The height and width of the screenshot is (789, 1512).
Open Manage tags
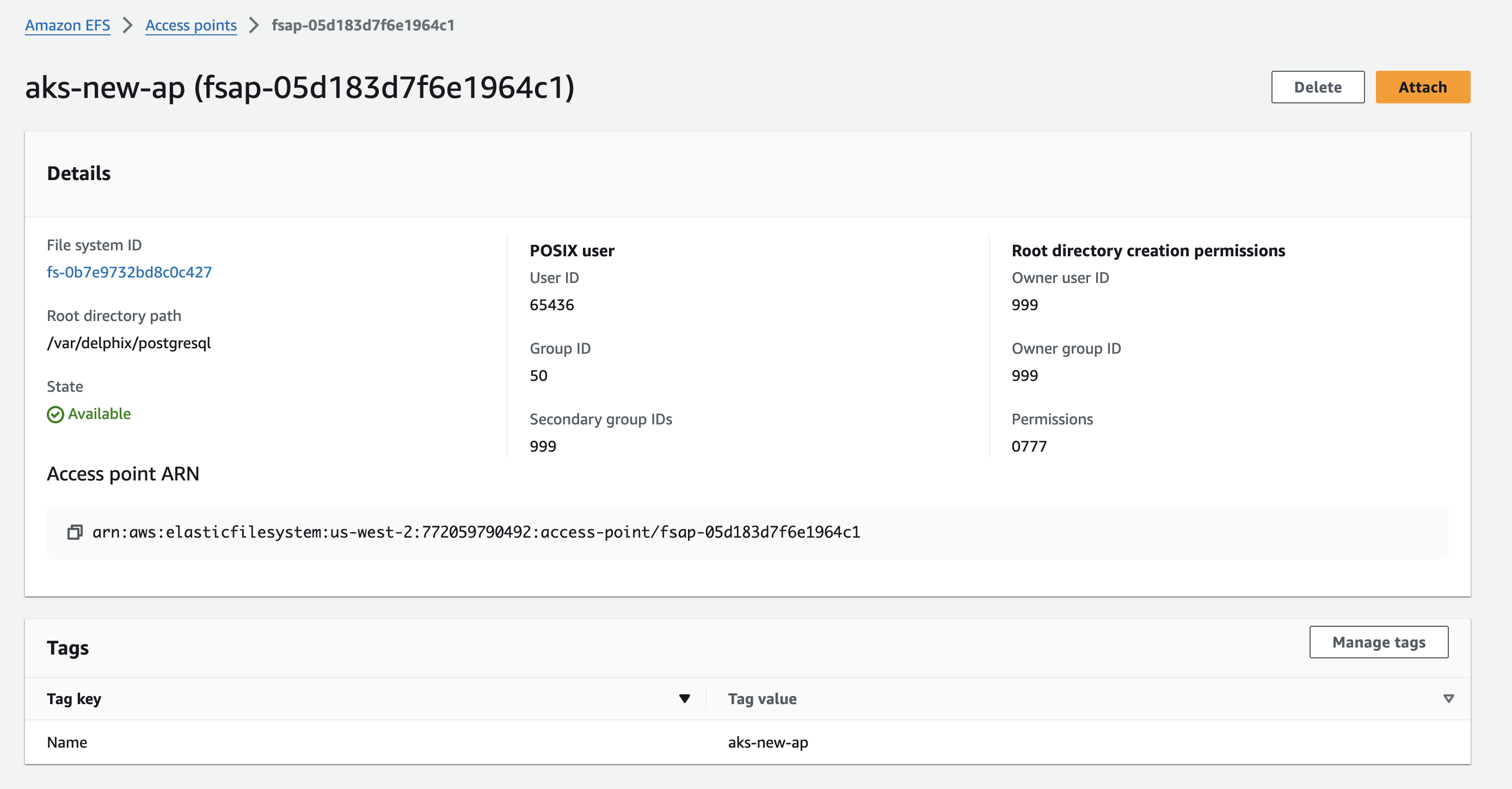pyautogui.click(x=1378, y=642)
